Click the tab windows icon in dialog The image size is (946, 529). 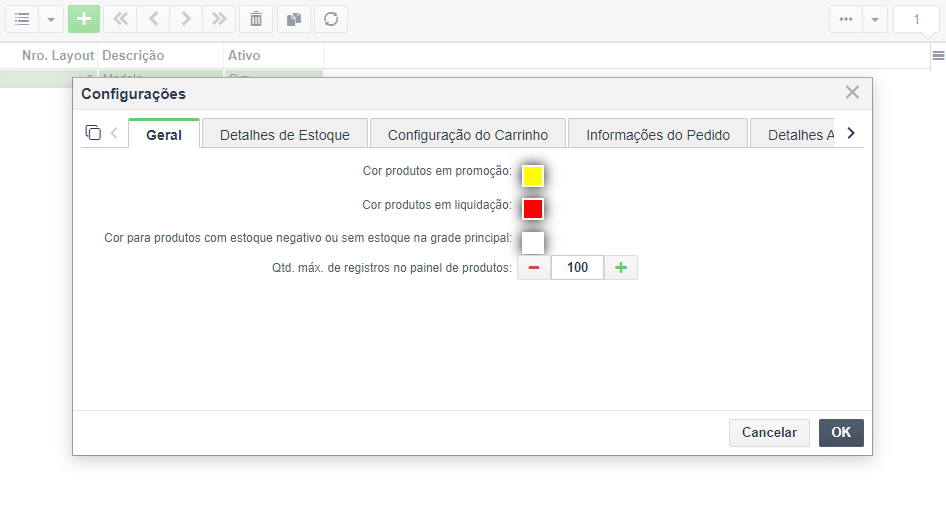click(93, 133)
